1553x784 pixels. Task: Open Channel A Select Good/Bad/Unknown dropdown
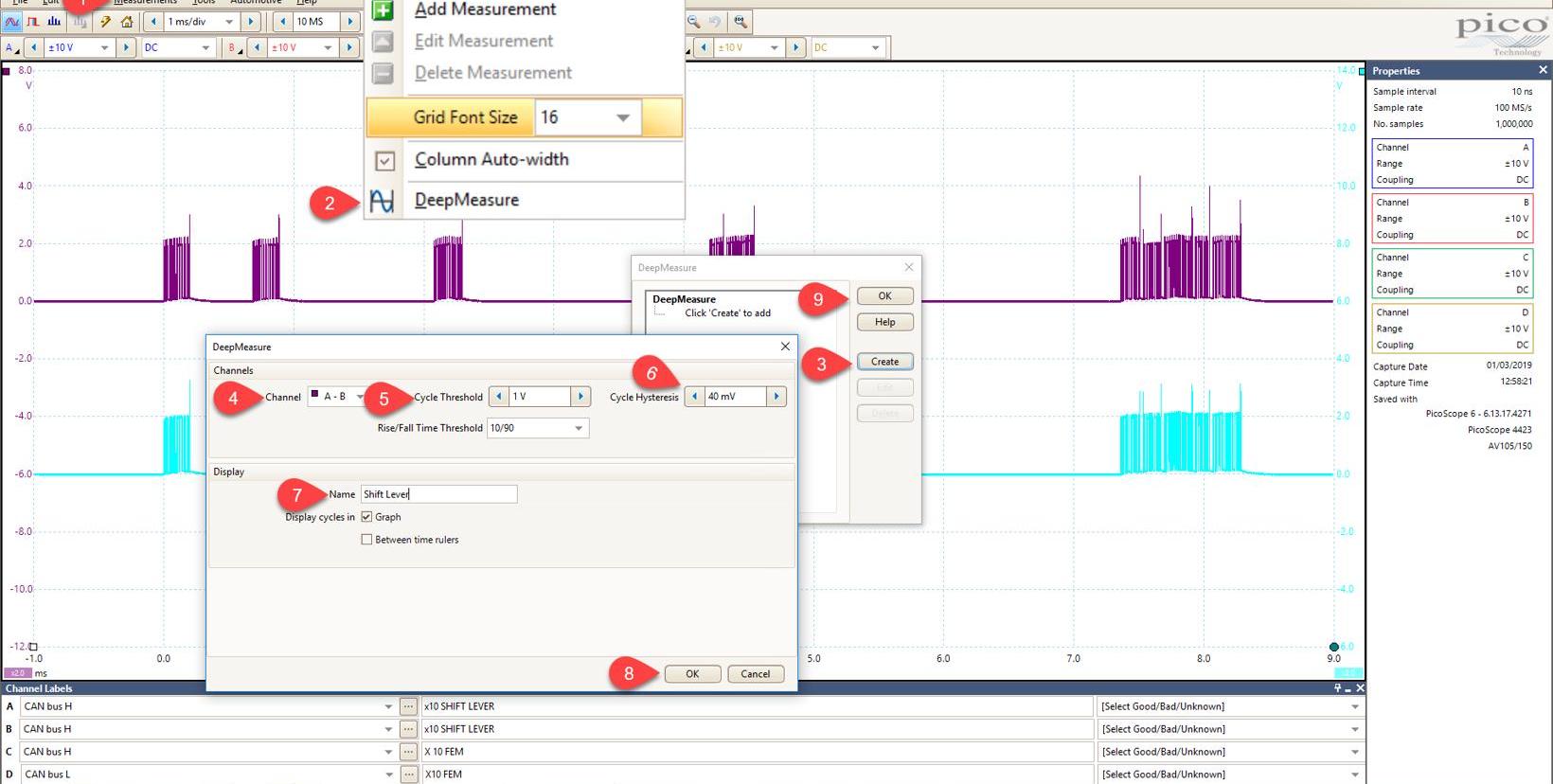[1355, 706]
